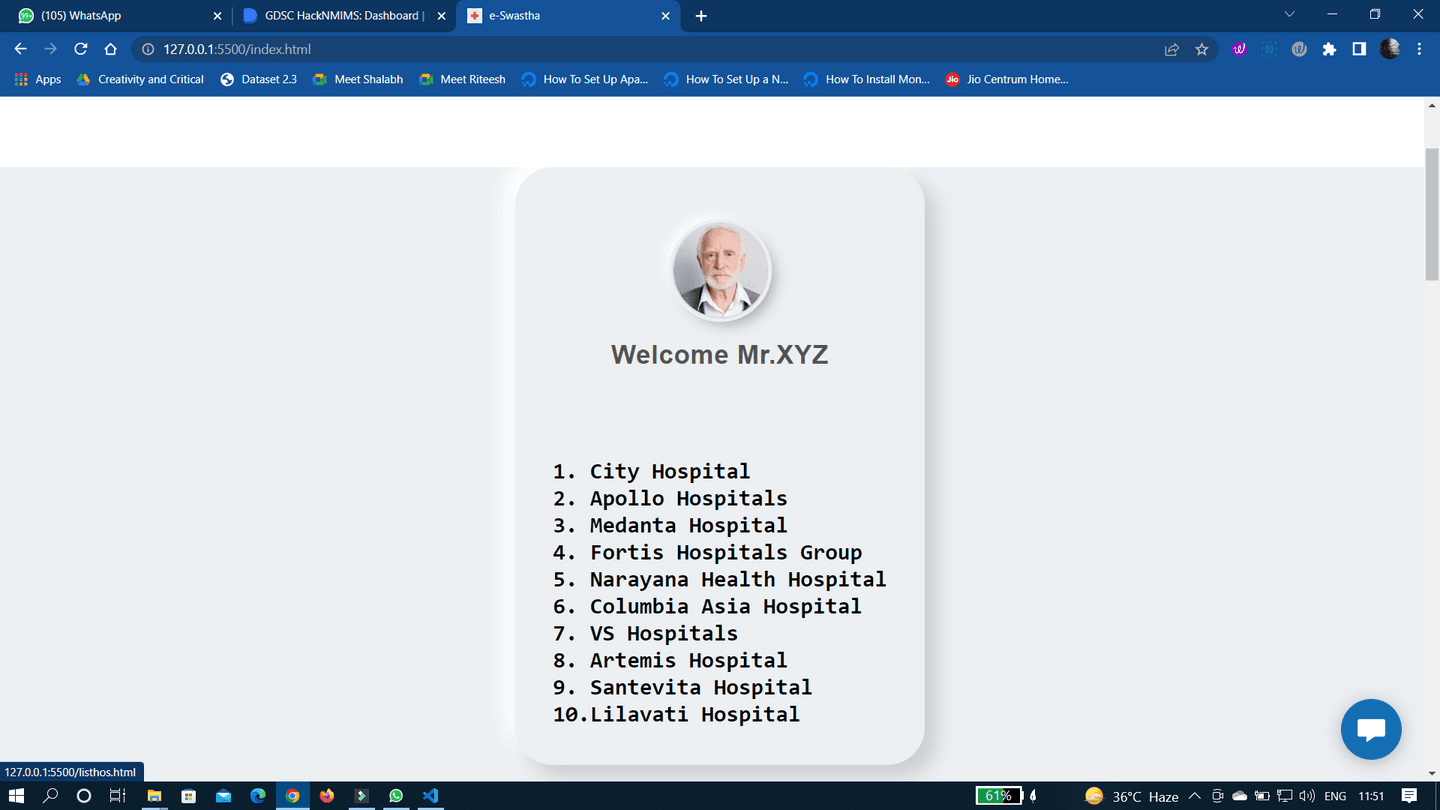Screen dimensions: 1440x810
Task: Open the 36°C Haze weather widget
Action: coord(1131,796)
